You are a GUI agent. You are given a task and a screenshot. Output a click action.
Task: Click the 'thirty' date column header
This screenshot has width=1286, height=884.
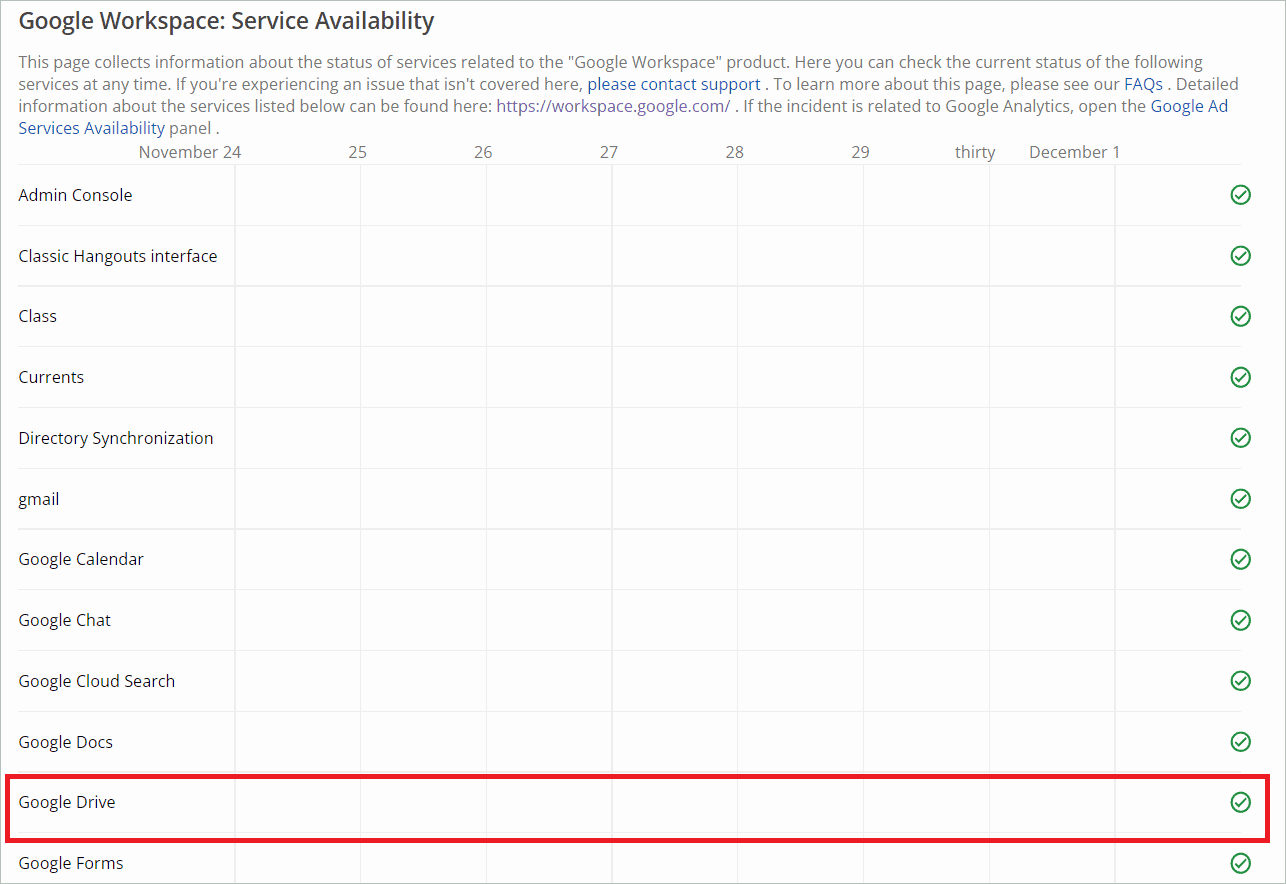975,152
